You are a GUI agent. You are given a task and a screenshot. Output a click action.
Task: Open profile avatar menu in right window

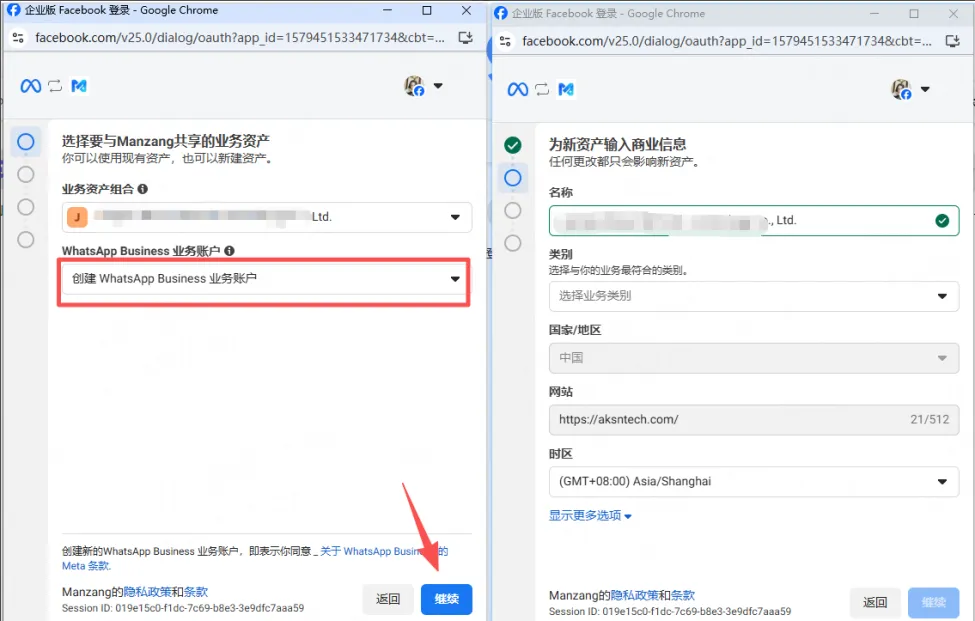pyautogui.click(x=901, y=90)
